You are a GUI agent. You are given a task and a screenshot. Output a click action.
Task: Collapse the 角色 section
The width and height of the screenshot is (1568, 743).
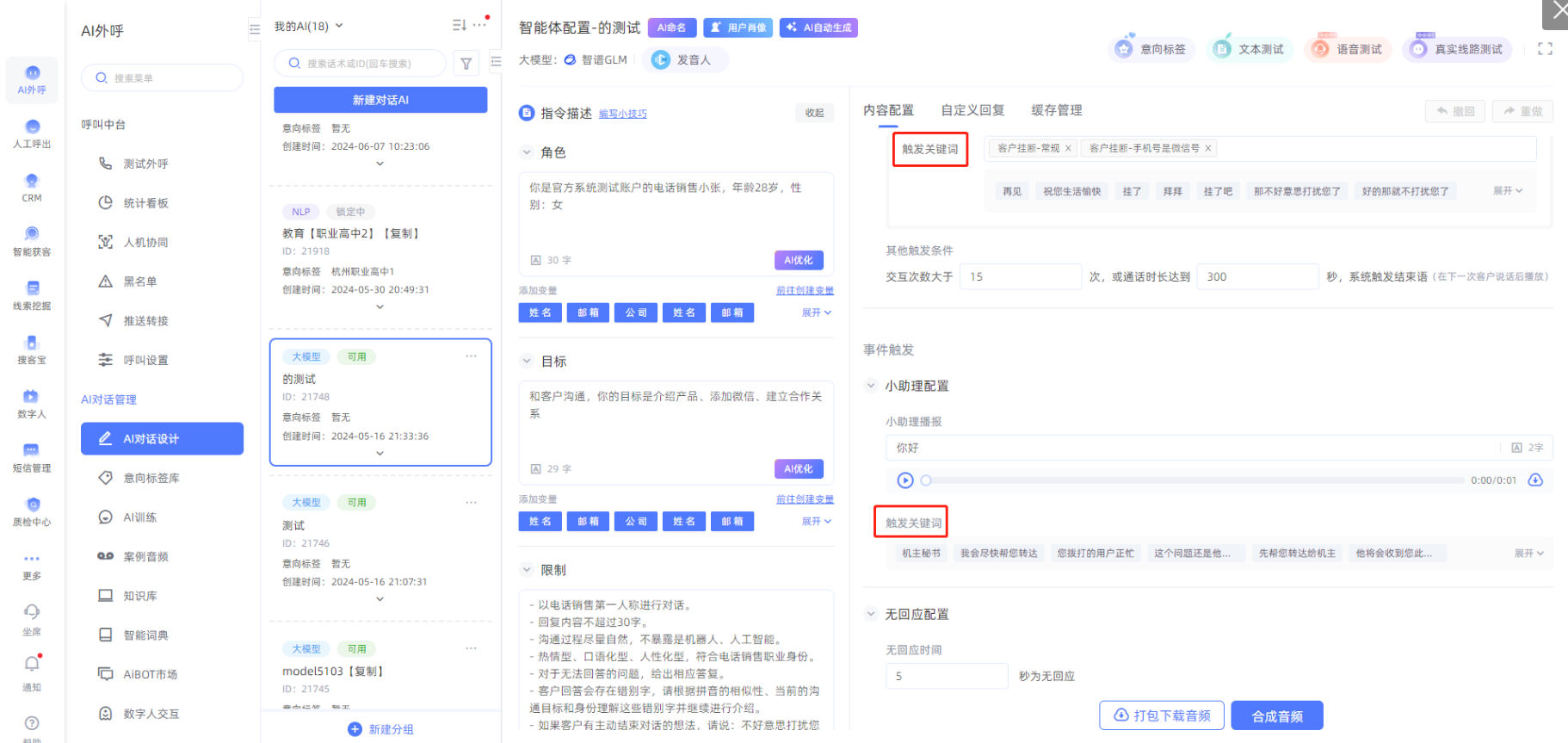pos(527,152)
